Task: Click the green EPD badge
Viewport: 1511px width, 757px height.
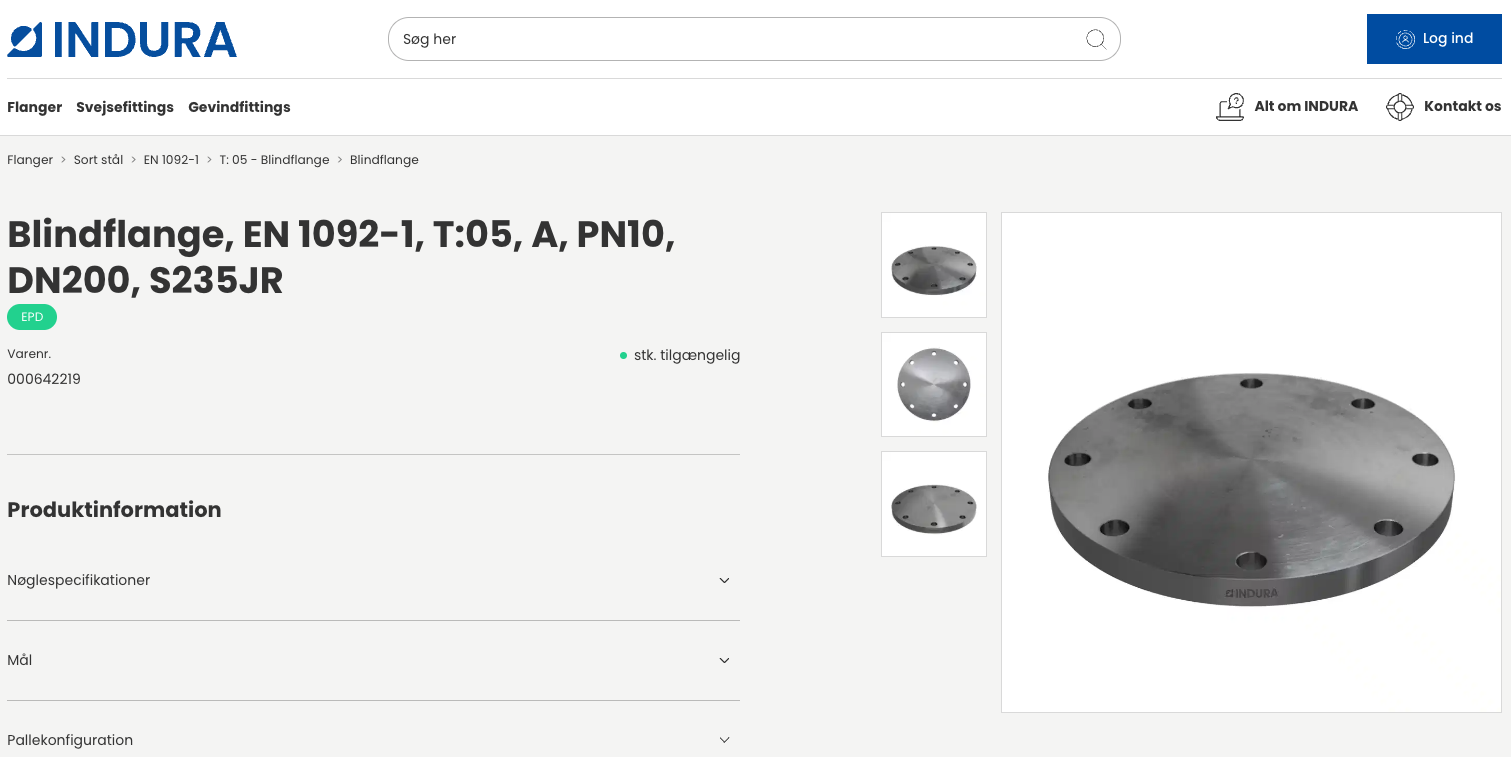Action: [32, 317]
